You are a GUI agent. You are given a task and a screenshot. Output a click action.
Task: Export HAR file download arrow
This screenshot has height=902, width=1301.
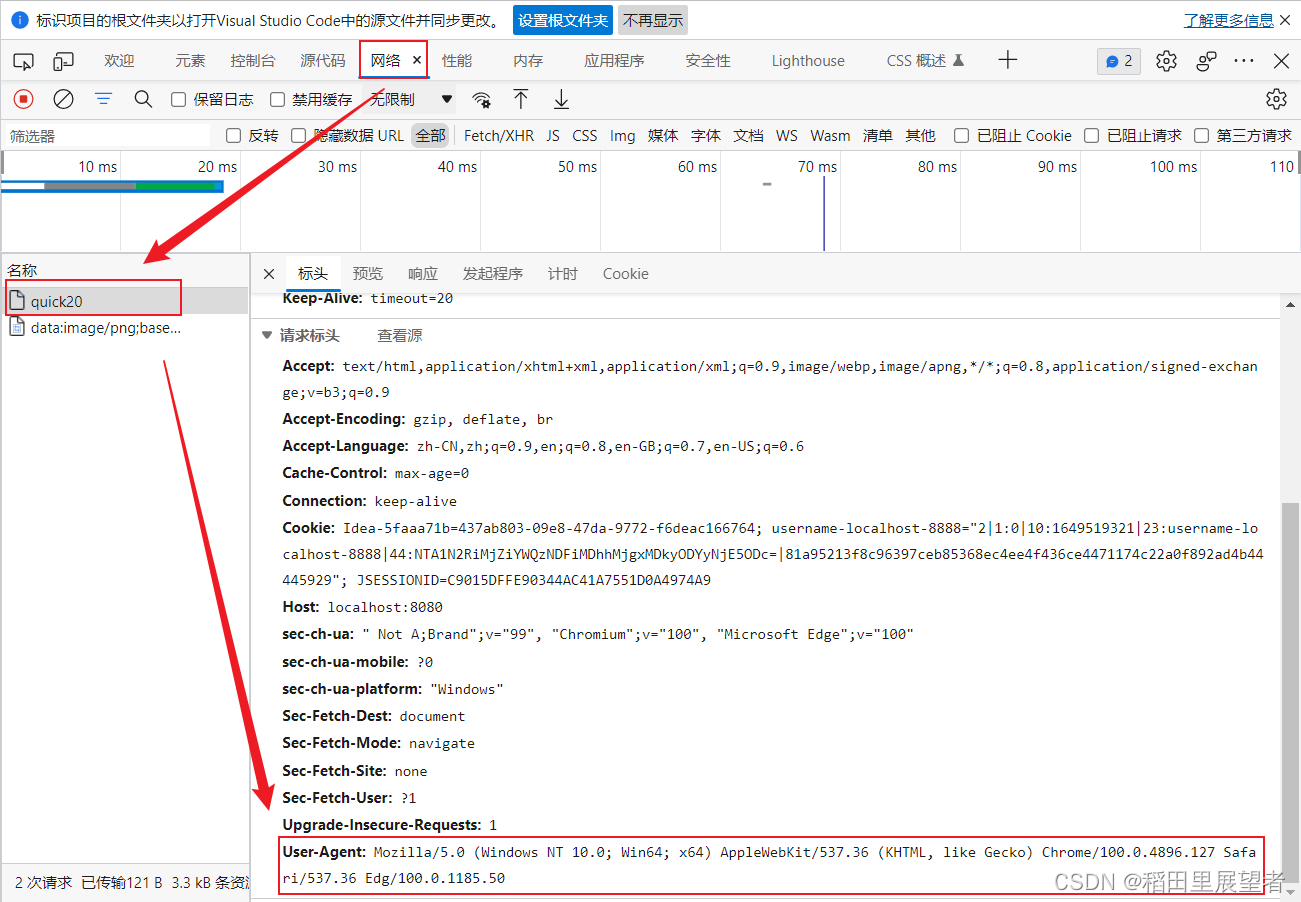tap(562, 99)
